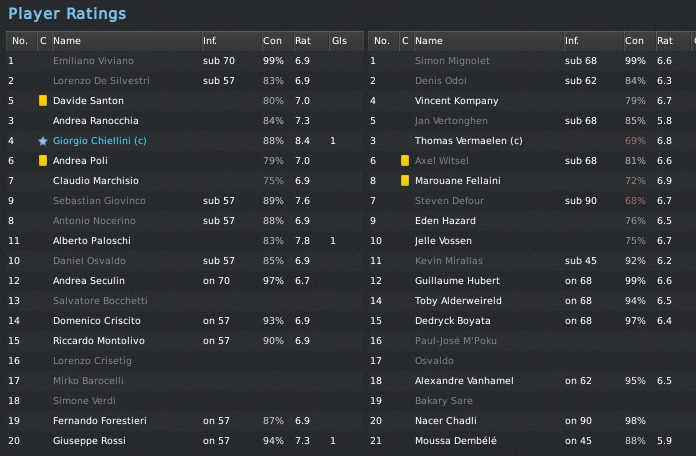Sort left table by Con column
This screenshot has height=456, width=696.
[272, 41]
